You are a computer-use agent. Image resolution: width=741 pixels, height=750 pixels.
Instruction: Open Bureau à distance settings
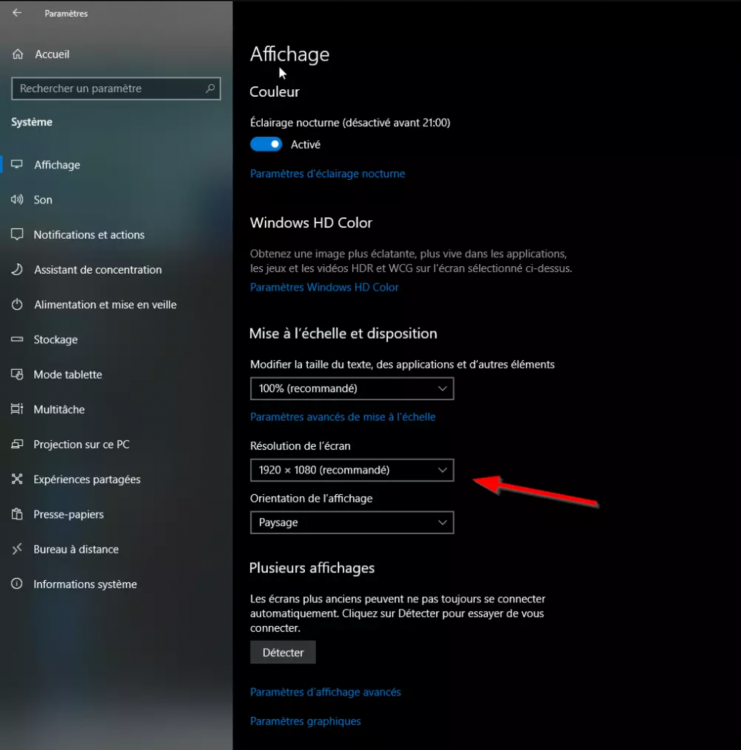click(76, 549)
